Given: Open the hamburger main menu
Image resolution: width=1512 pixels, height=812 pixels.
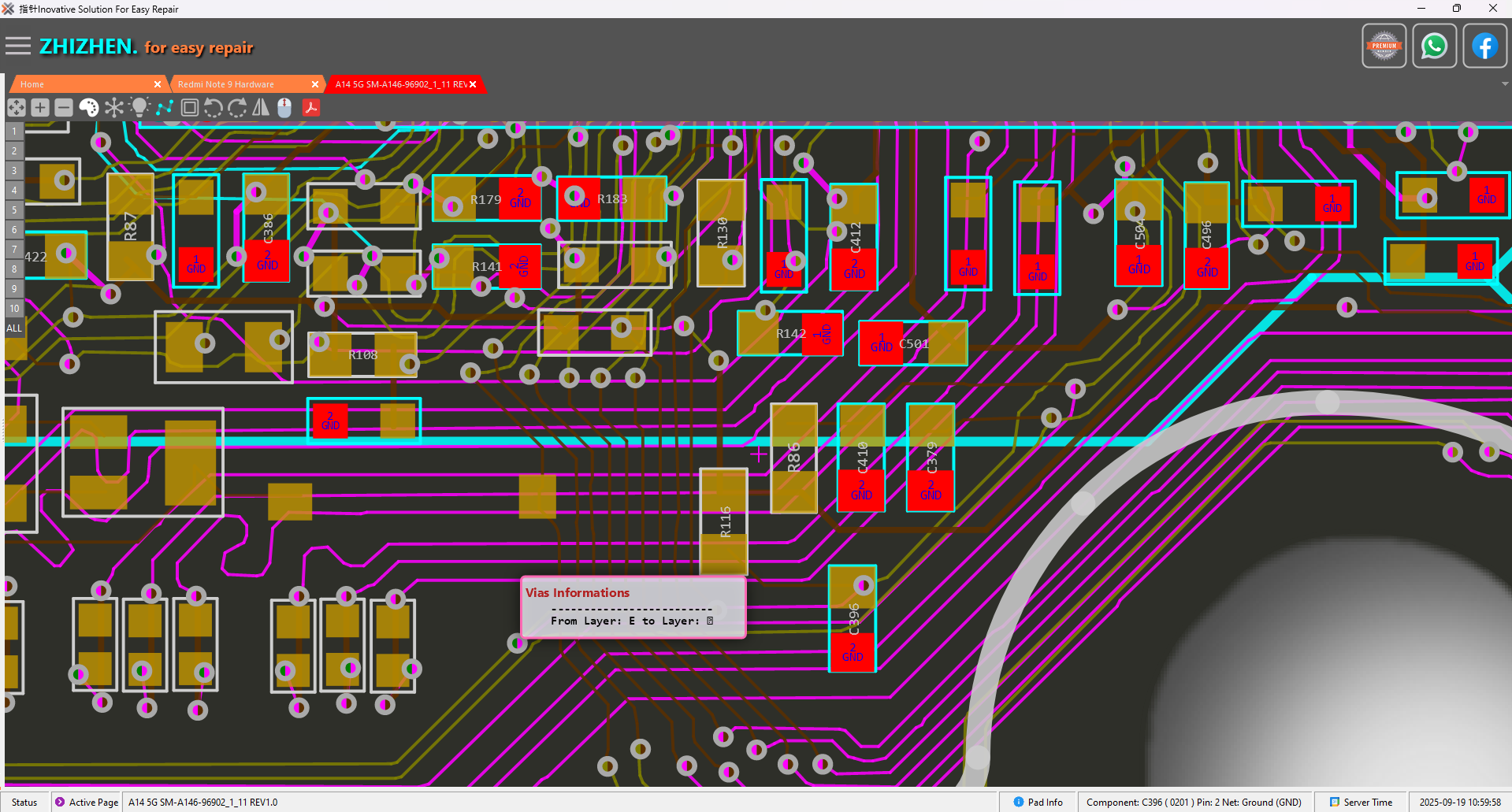Looking at the screenshot, I should point(17,46).
